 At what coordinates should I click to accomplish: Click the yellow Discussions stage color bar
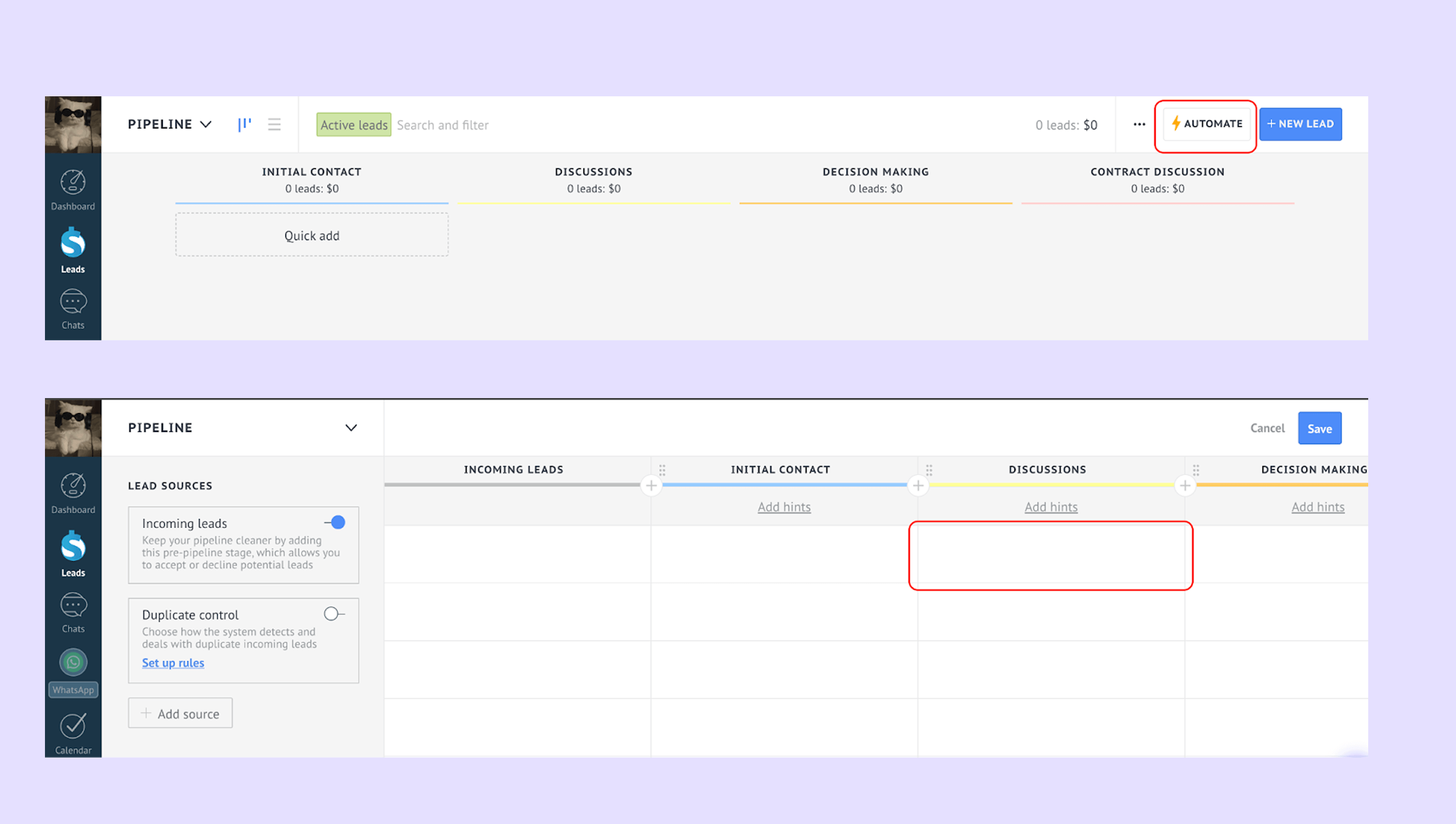tap(1051, 485)
